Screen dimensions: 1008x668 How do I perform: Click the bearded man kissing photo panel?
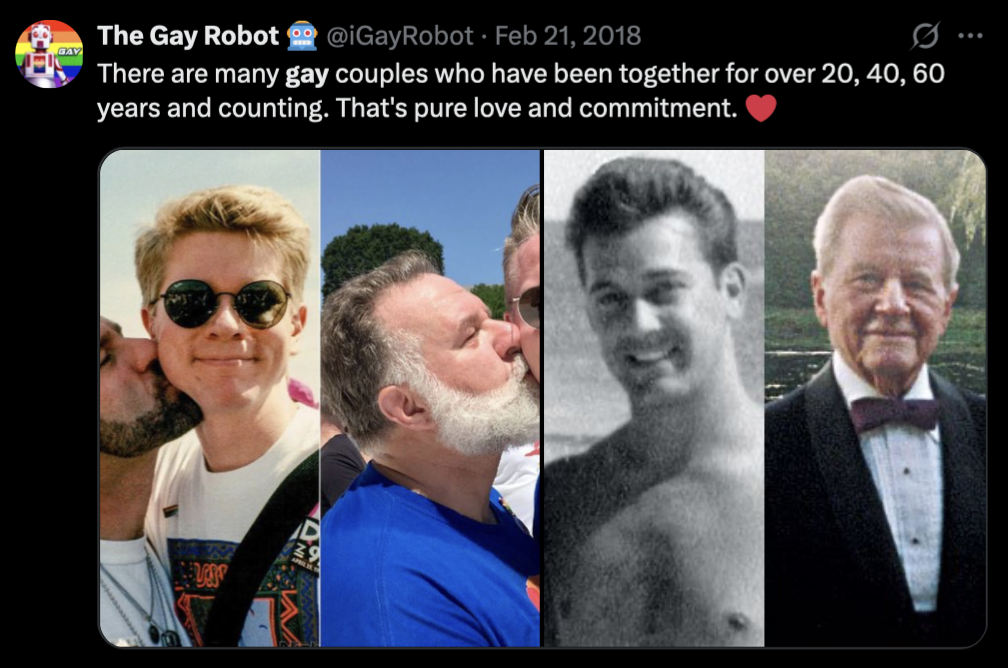coord(430,400)
